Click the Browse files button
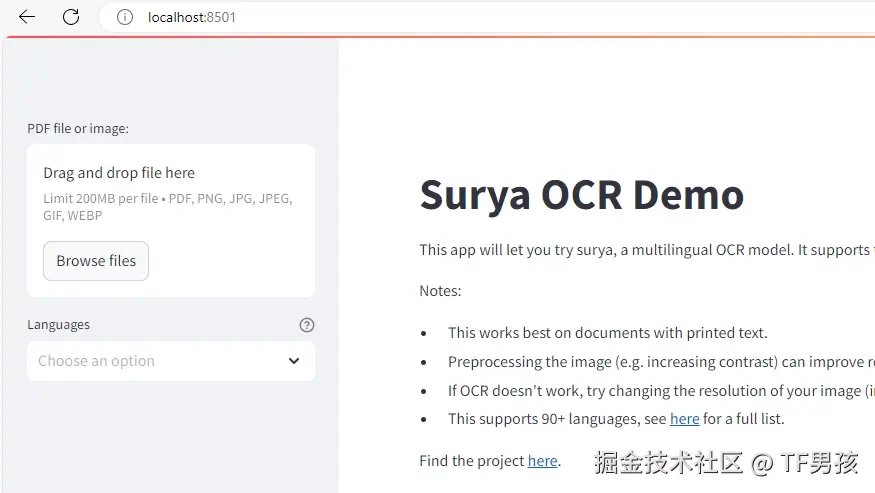Viewport: 875px width, 493px height. point(96,261)
